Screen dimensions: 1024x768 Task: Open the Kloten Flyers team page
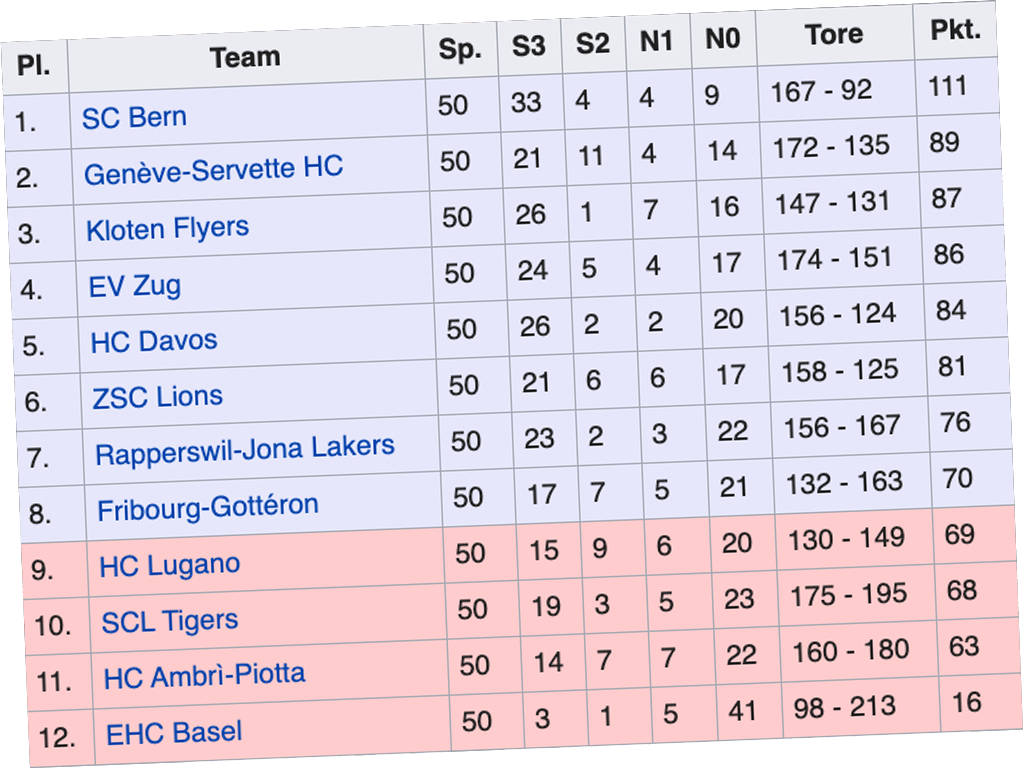click(167, 229)
